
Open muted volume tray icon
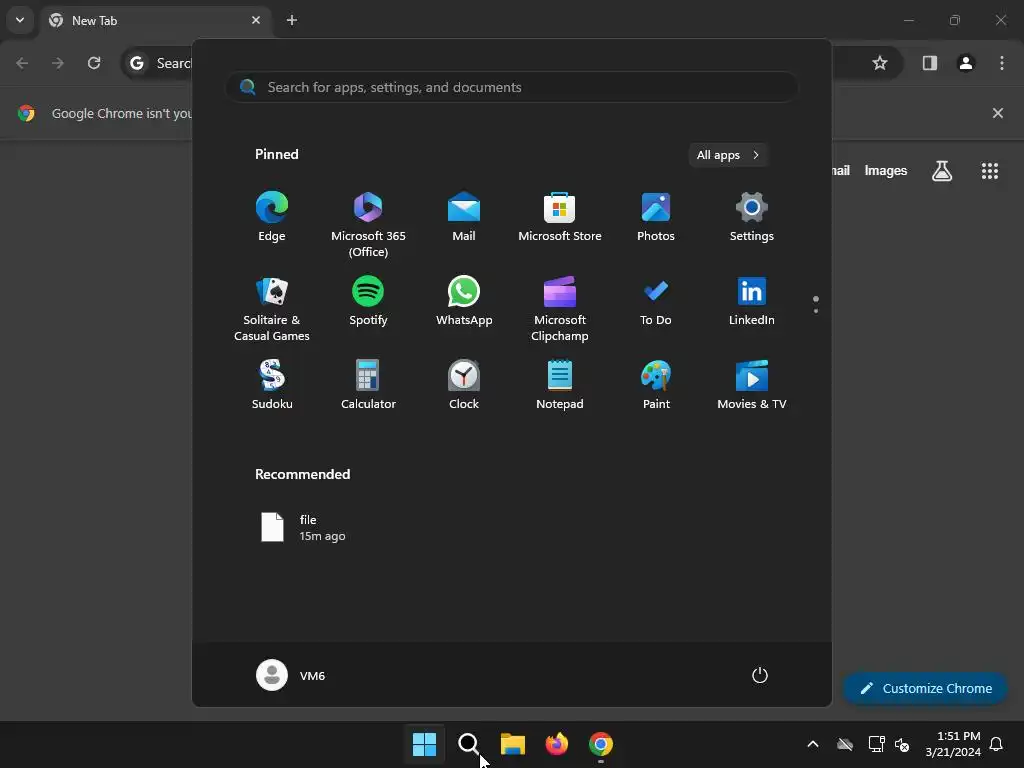coord(902,744)
